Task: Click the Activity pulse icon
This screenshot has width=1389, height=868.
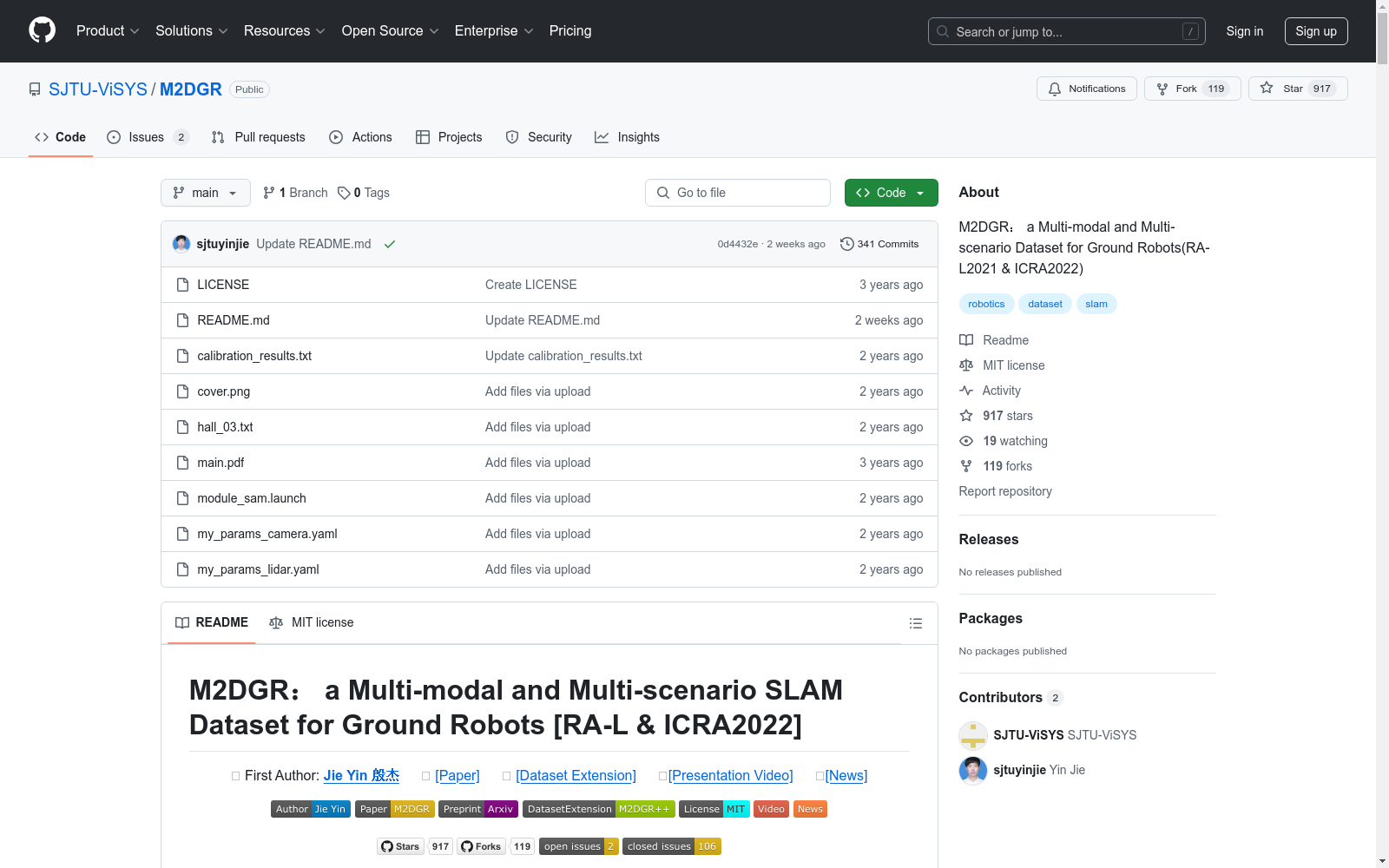Action: pyautogui.click(x=966, y=391)
